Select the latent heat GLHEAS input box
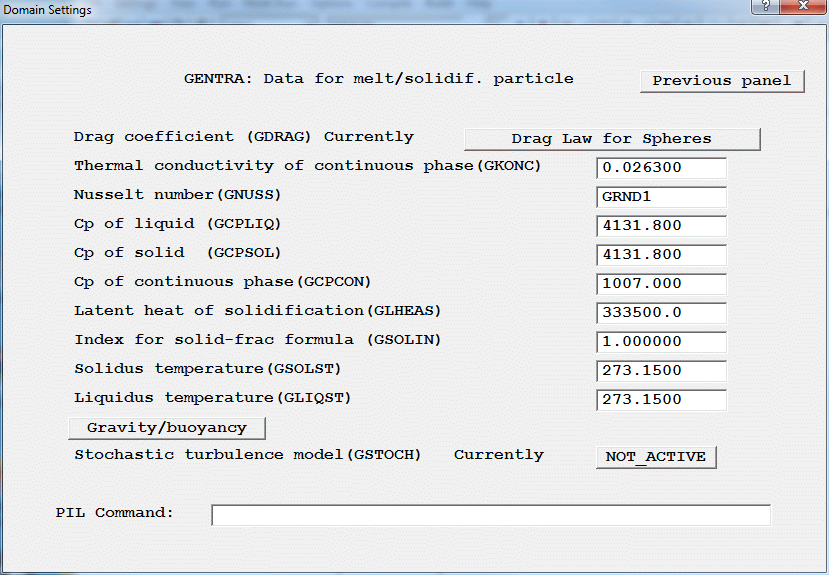This screenshot has width=829, height=575. coord(661,313)
